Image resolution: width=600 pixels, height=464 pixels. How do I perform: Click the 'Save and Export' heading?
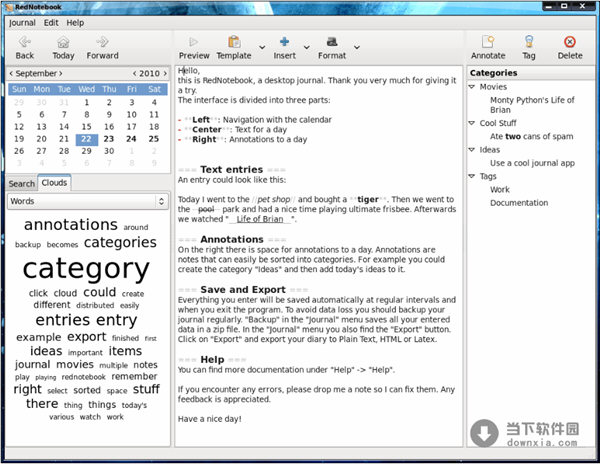pos(243,290)
